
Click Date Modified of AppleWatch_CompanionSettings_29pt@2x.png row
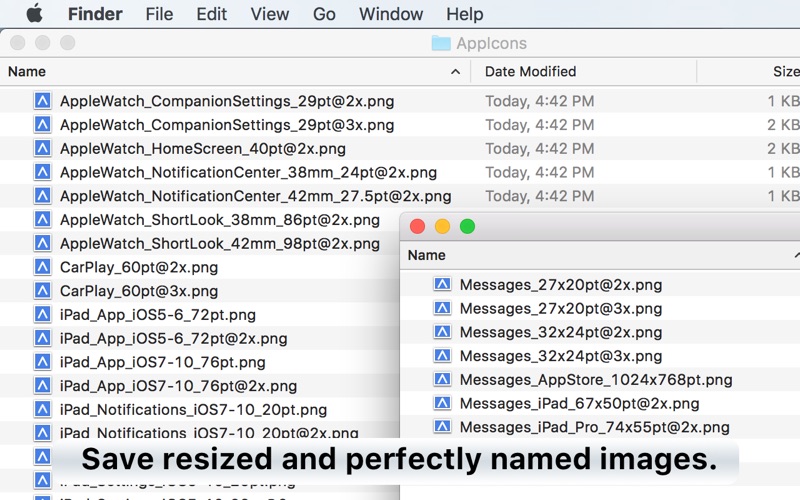[x=540, y=101]
